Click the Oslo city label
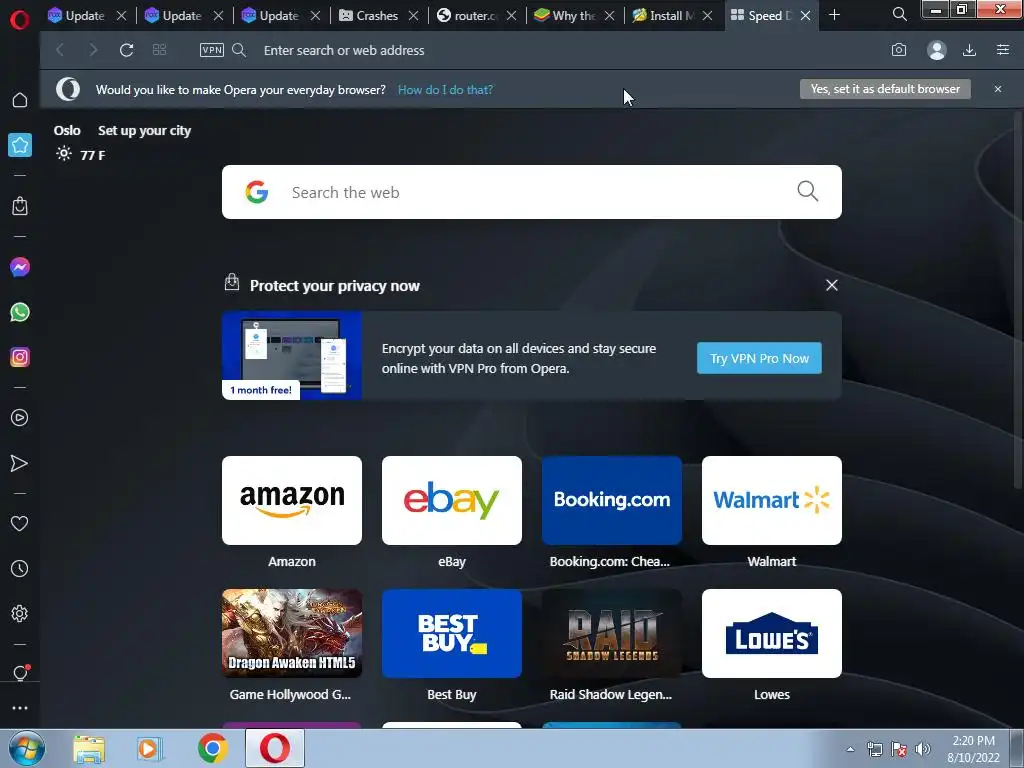 coord(67,131)
